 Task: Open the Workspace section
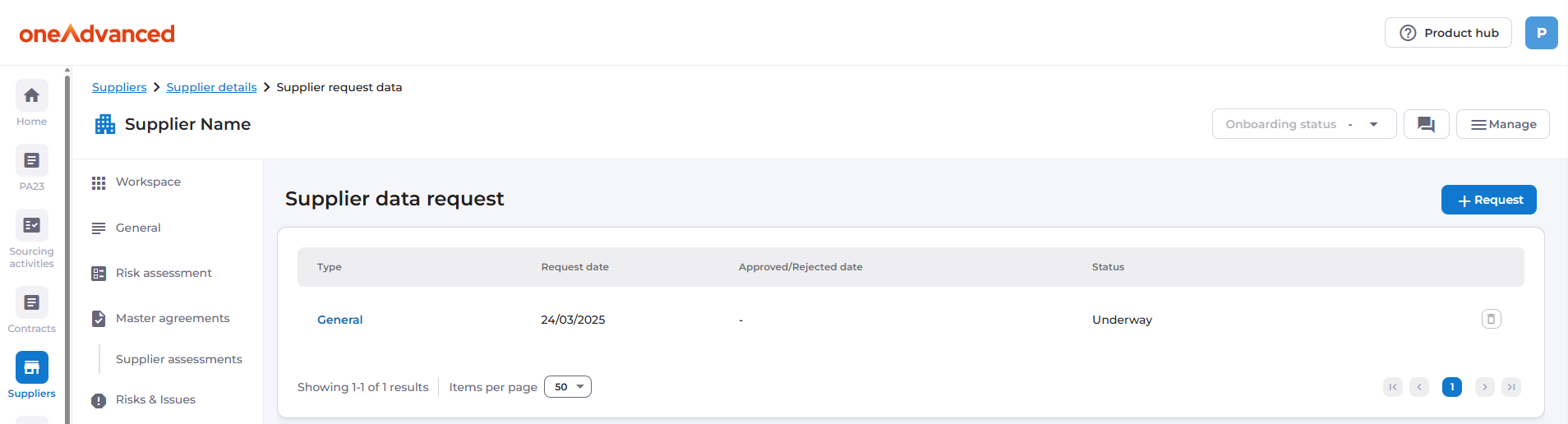148,182
